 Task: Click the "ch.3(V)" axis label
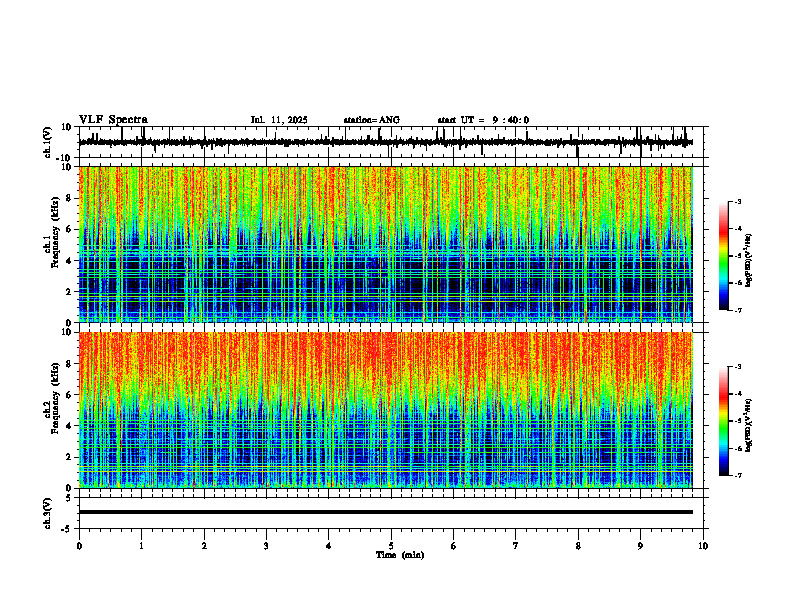(x=48, y=513)
